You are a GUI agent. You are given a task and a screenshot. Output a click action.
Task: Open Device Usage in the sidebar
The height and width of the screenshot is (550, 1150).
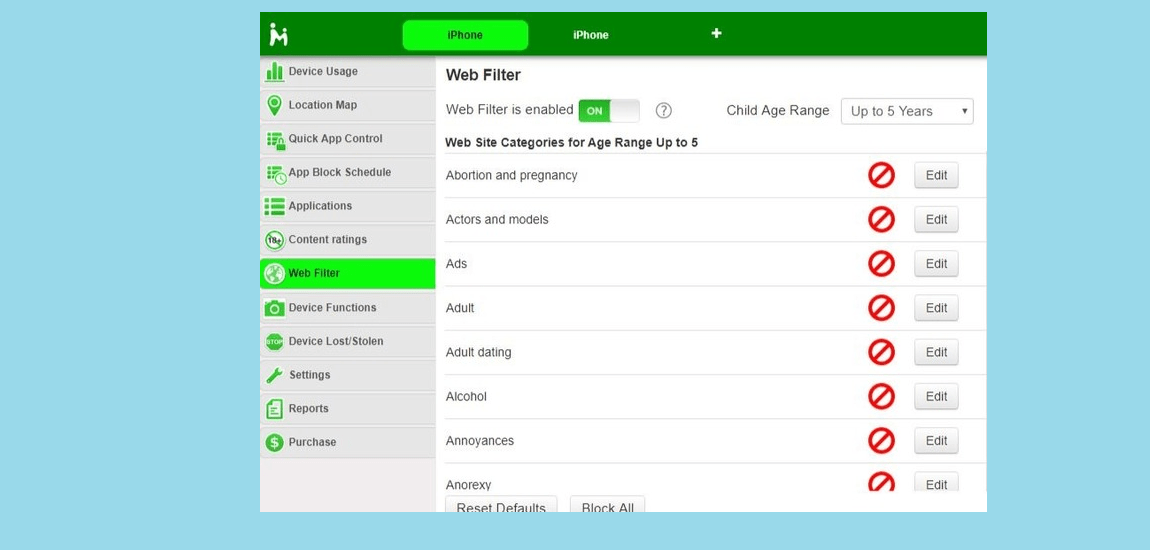point(348,72)
